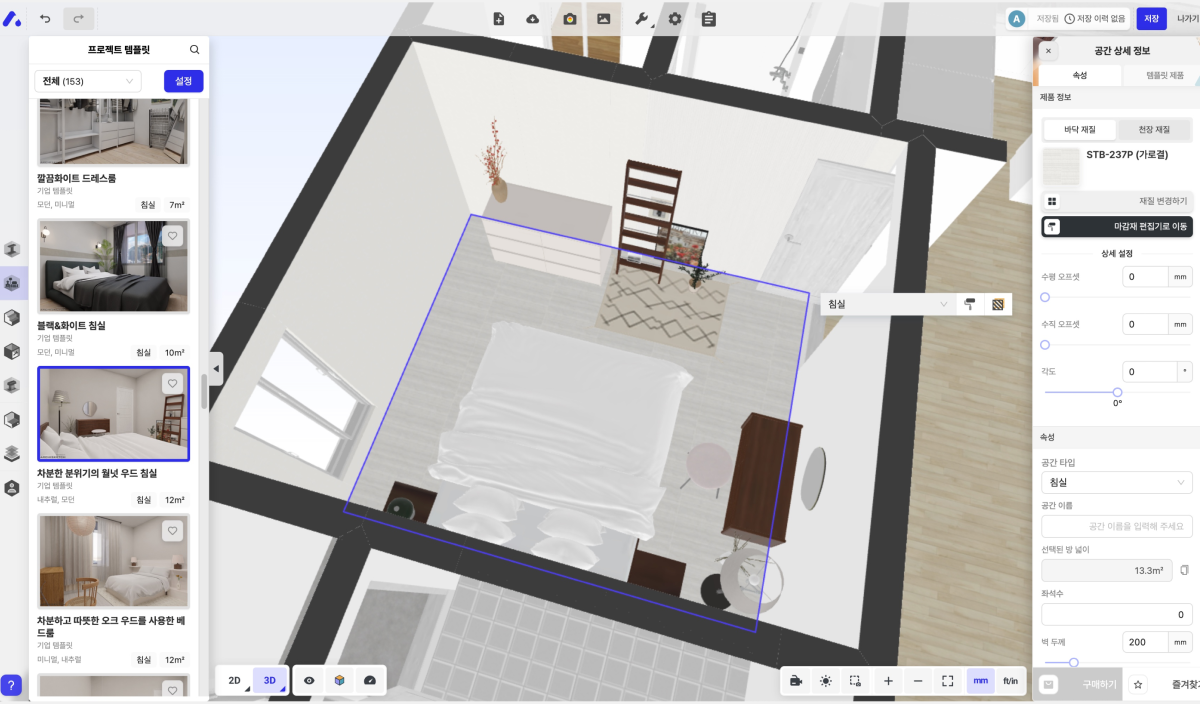Click the video camera view icon
The width and height of the screenshot is (1200, 704).
click(796, 680)
